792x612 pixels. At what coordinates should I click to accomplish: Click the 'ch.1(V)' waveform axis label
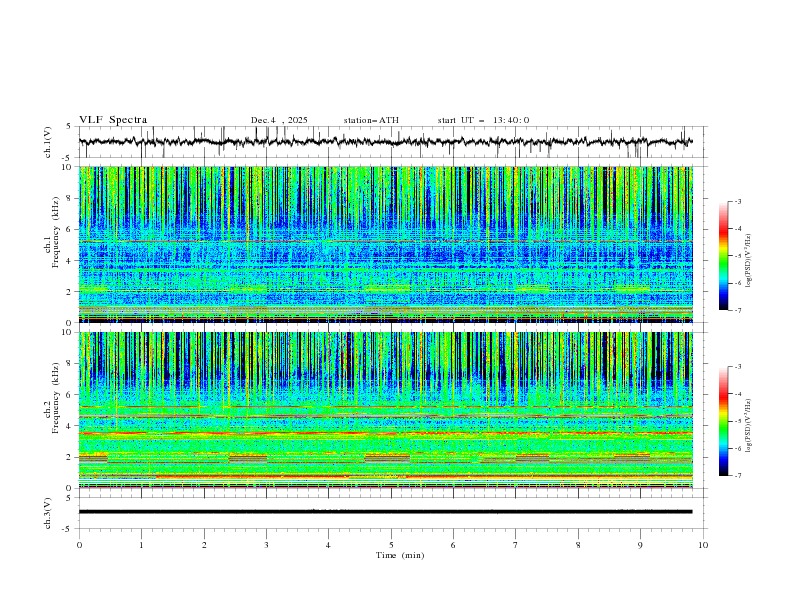[x=47, y=142]
